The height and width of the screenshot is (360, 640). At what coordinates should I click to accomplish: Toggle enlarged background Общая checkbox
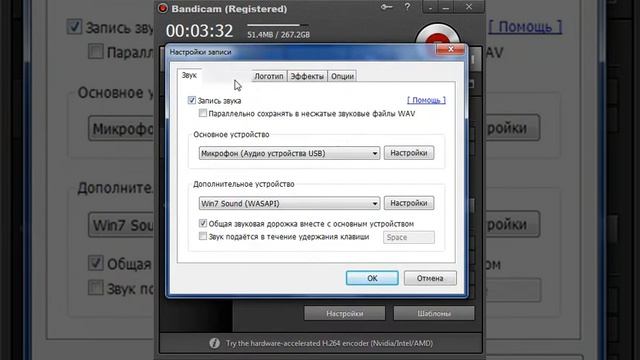(x=96, y=263)
